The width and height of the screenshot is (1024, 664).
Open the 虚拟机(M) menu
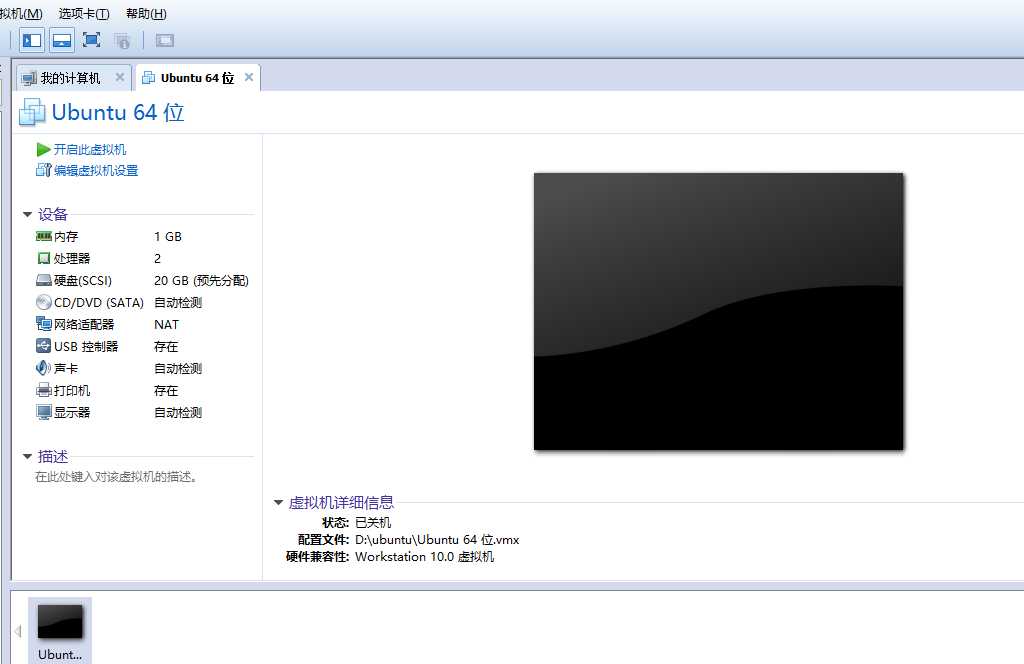click(21, 14)
